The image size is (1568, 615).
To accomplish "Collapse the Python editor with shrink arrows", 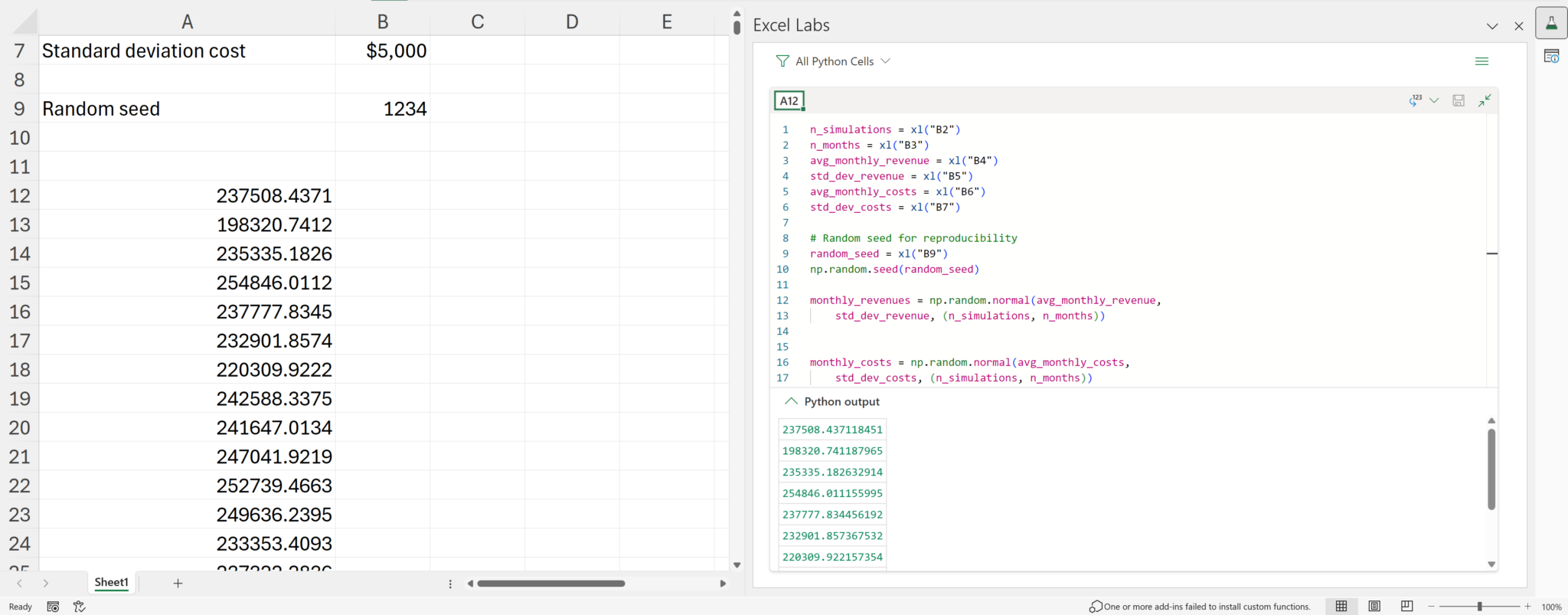I will [1485, 100].
